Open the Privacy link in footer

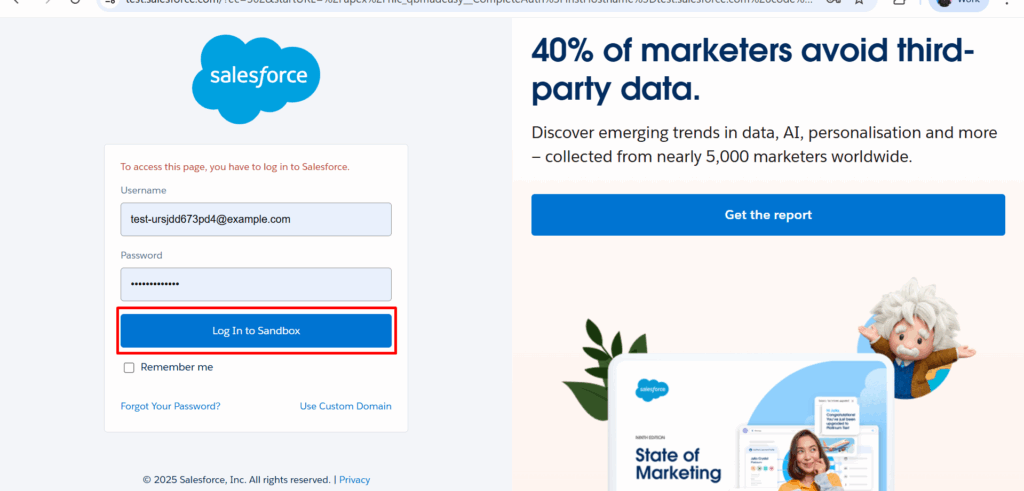[354, 480]
